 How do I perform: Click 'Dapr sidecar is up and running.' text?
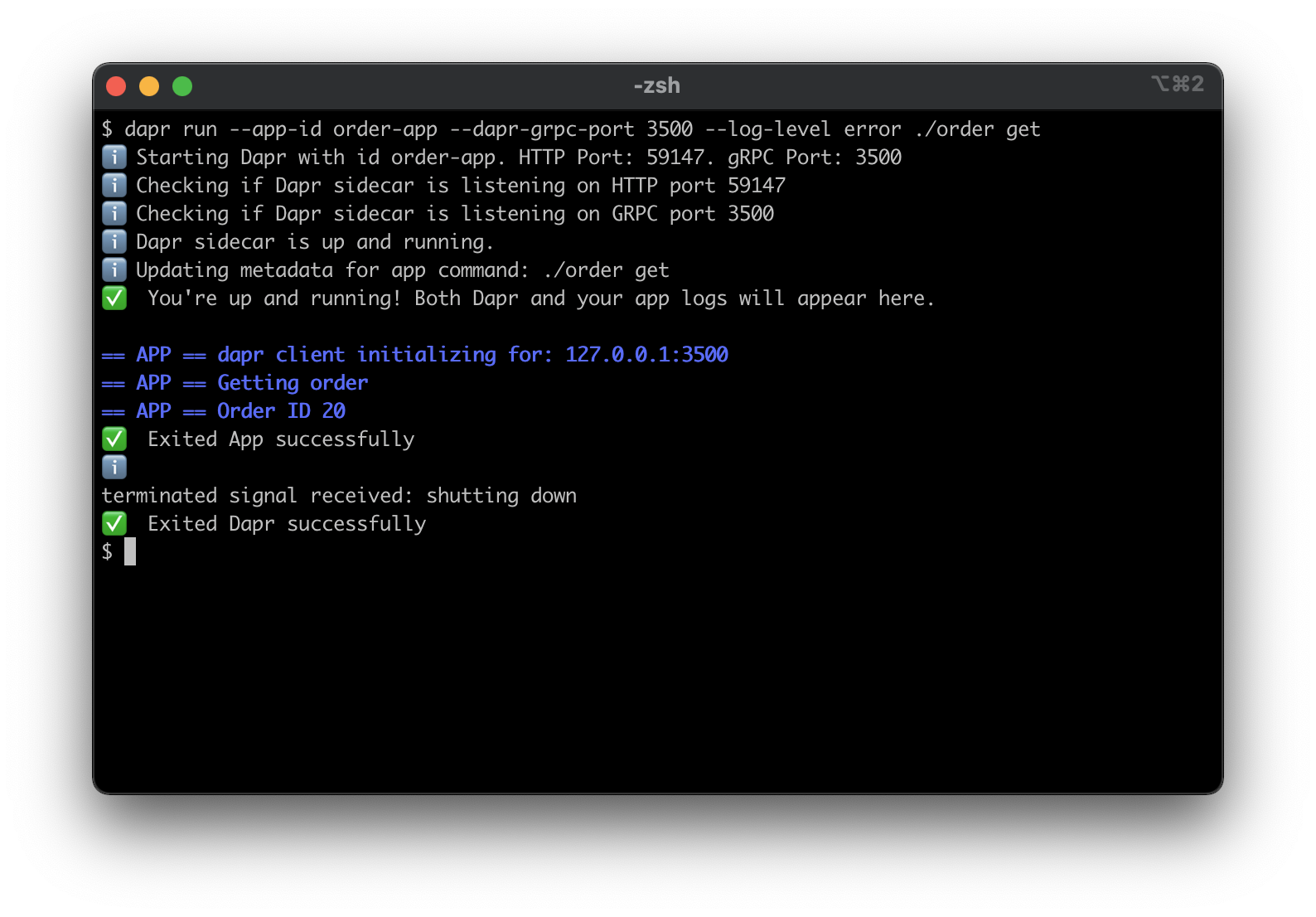[315, 242]
